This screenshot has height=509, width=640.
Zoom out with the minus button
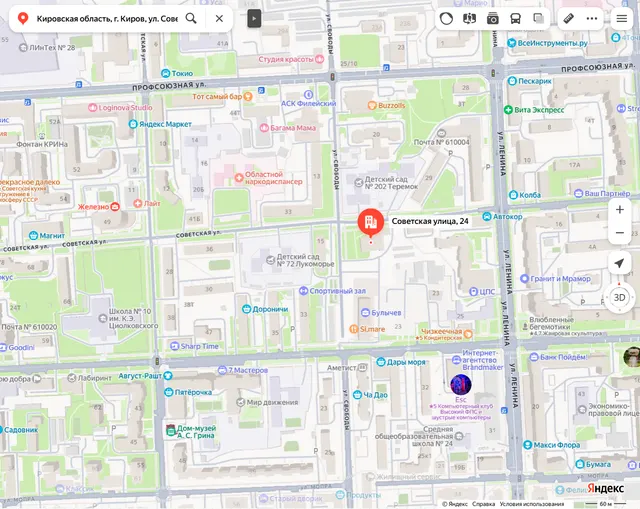(620, 233)
